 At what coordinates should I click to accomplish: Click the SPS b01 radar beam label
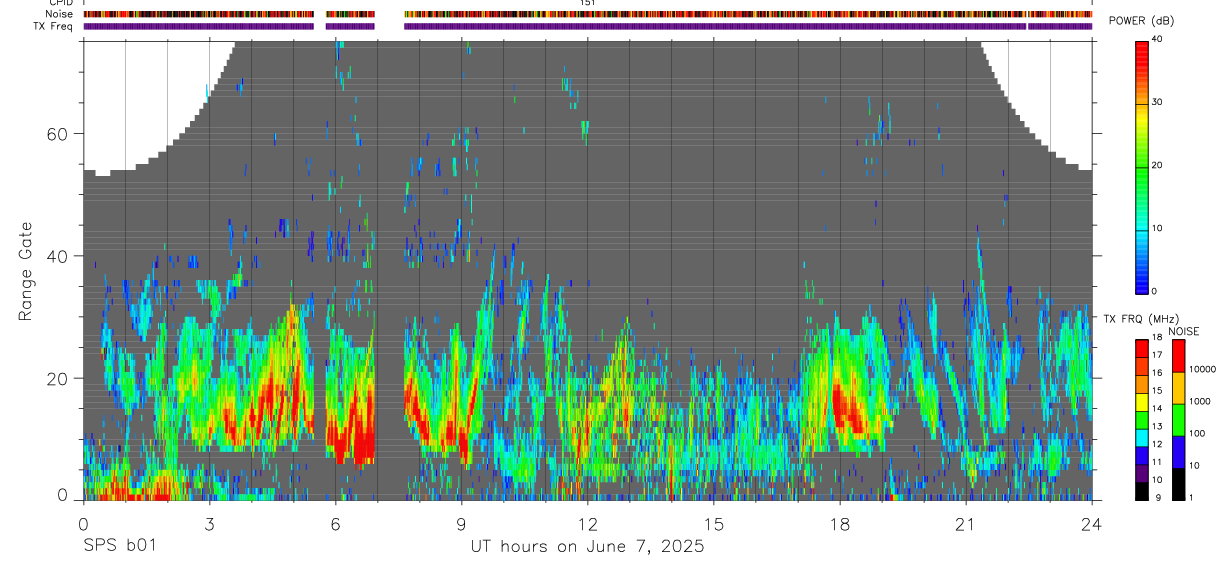click(x=119, y=547)
